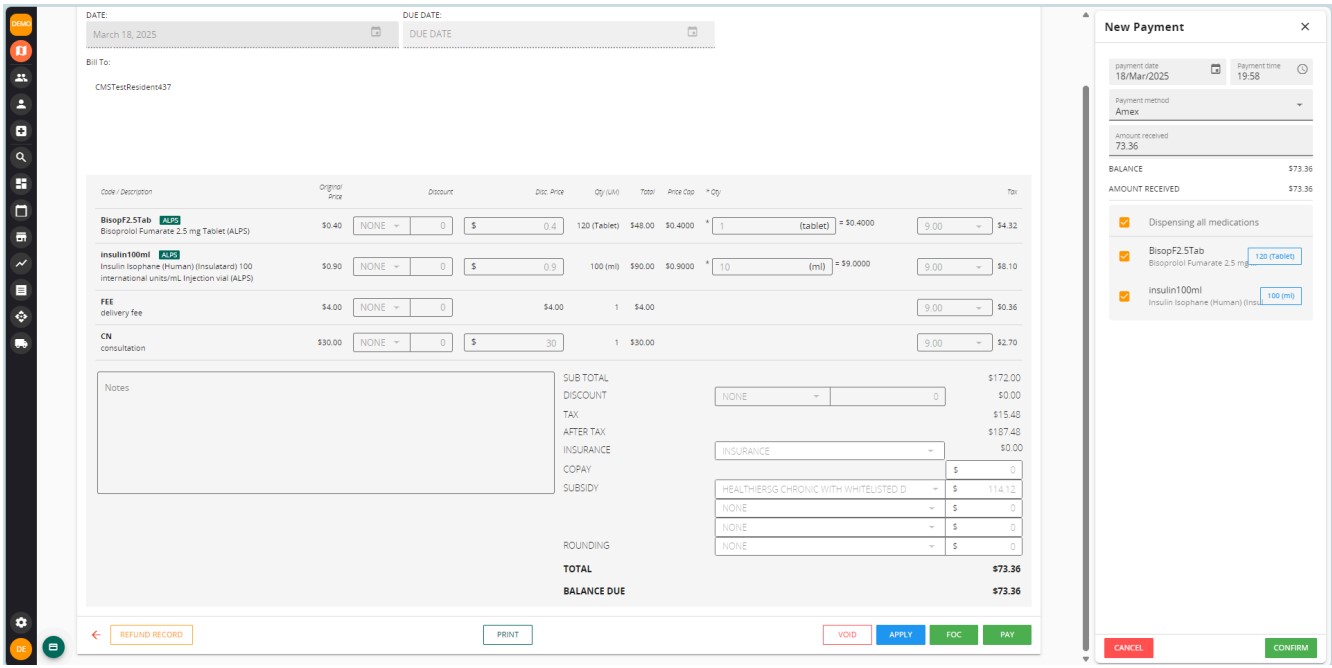Screen dimensions: 1332x668
Task: Click the Amount received field
Action: pyautogui.click(x=1211, y=140)
